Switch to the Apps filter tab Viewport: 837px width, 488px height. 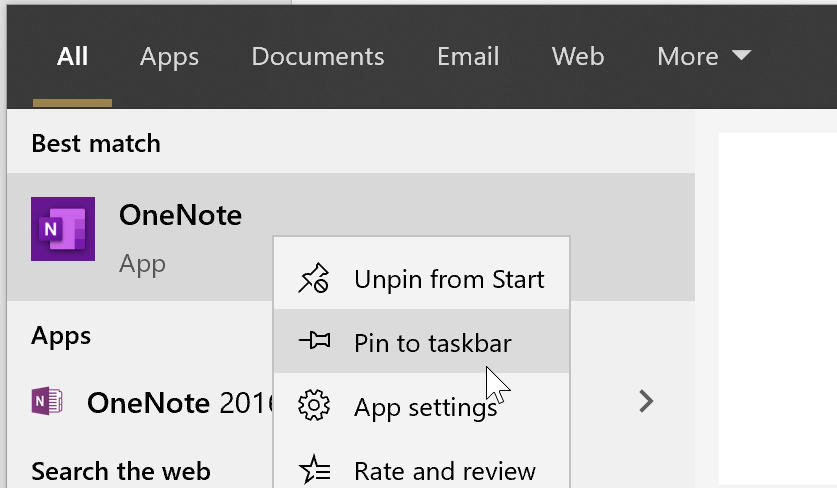(x=169, y=57)
